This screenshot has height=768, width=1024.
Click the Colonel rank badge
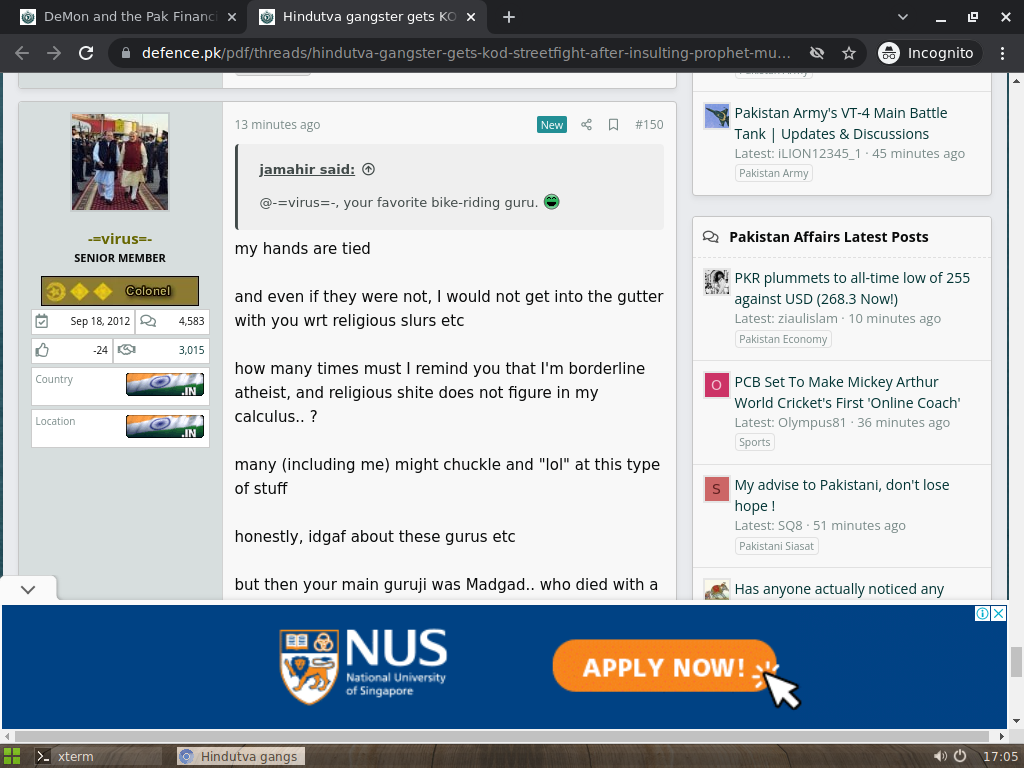[x=120, y=291]
